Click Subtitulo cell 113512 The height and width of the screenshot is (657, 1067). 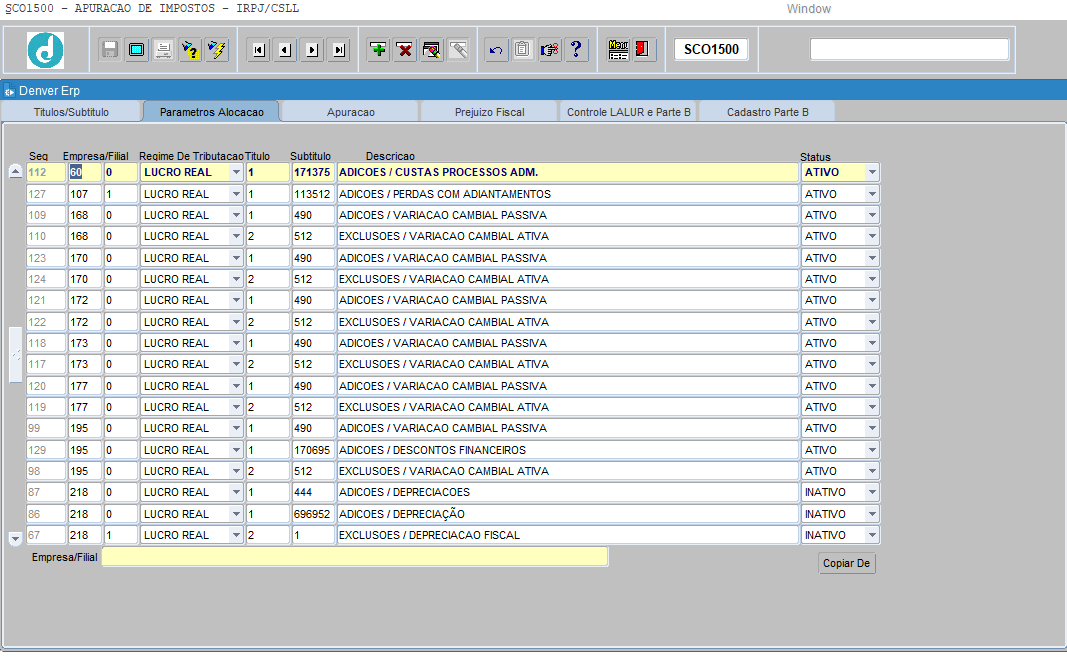313,195
